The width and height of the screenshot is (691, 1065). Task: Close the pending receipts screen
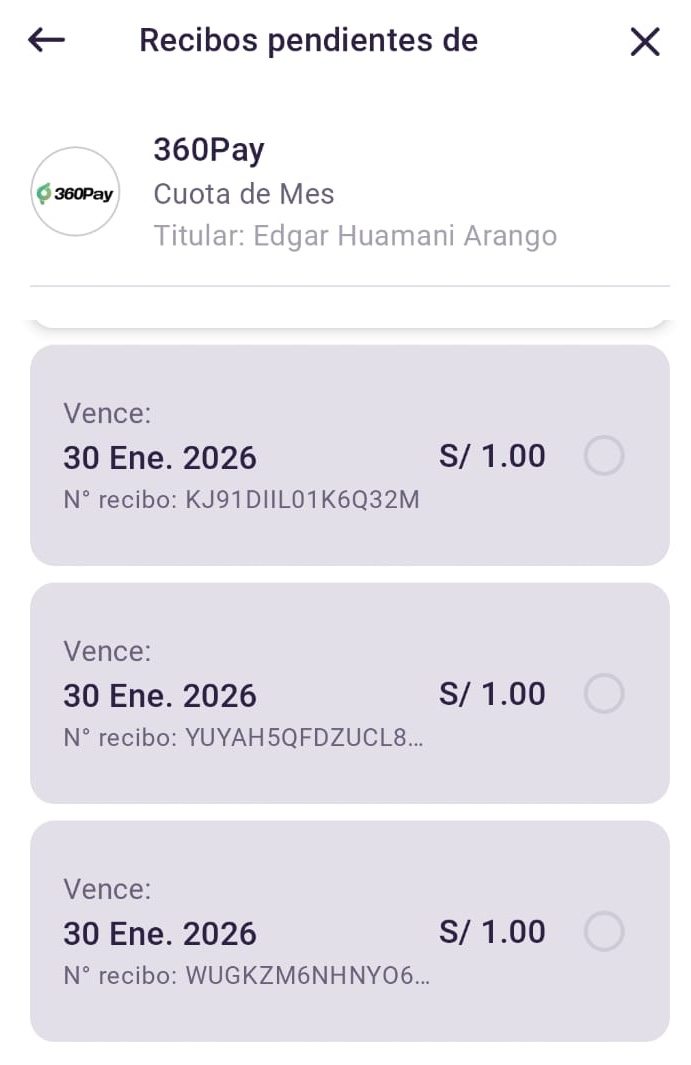(x=645, y=41)
